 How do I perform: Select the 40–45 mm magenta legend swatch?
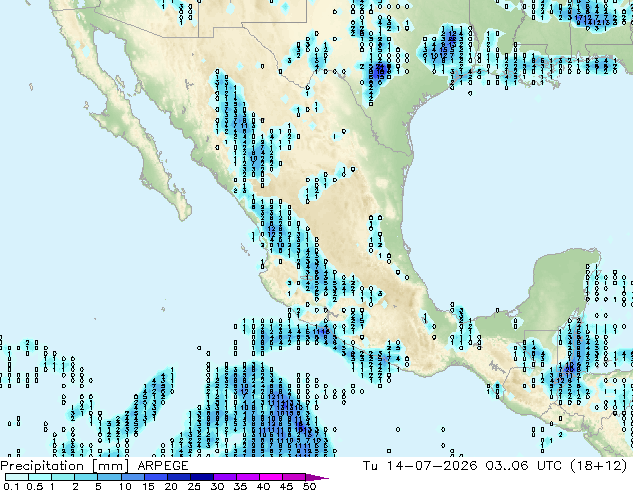(271, 477)
